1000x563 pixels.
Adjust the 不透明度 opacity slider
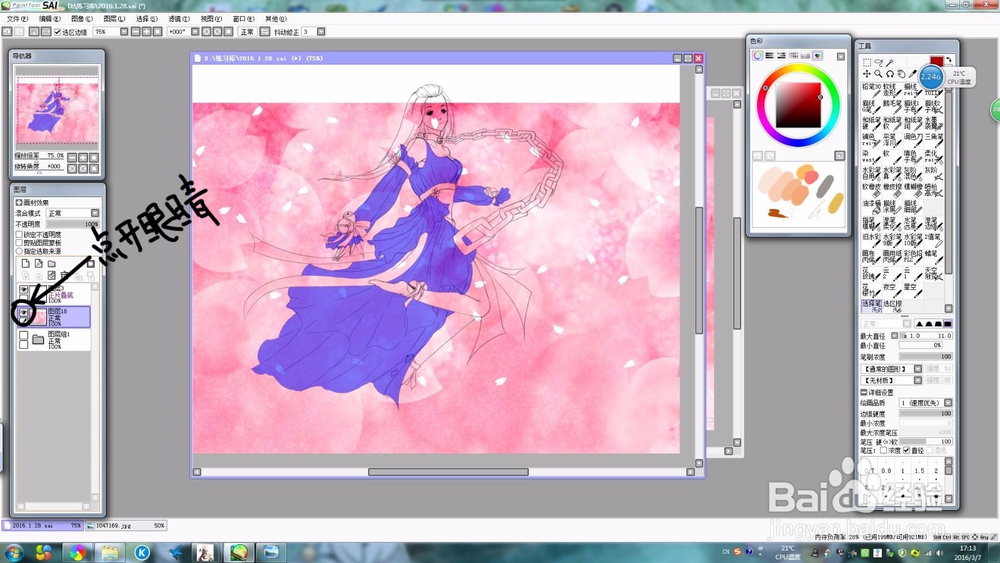coord(73,224)
